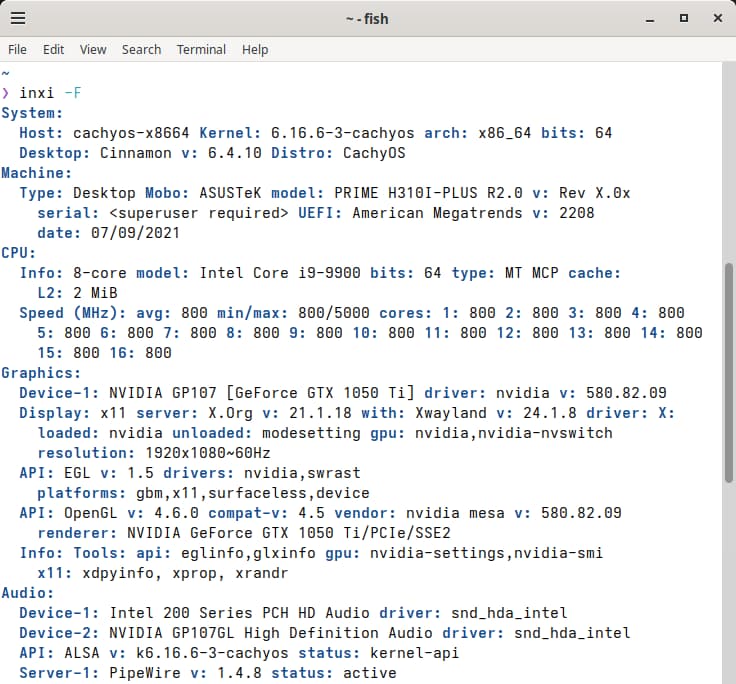Click 'OpenGL' API name
Viewport: 736px width, 684px height.
pyautogui.click(x=91, y=513)
